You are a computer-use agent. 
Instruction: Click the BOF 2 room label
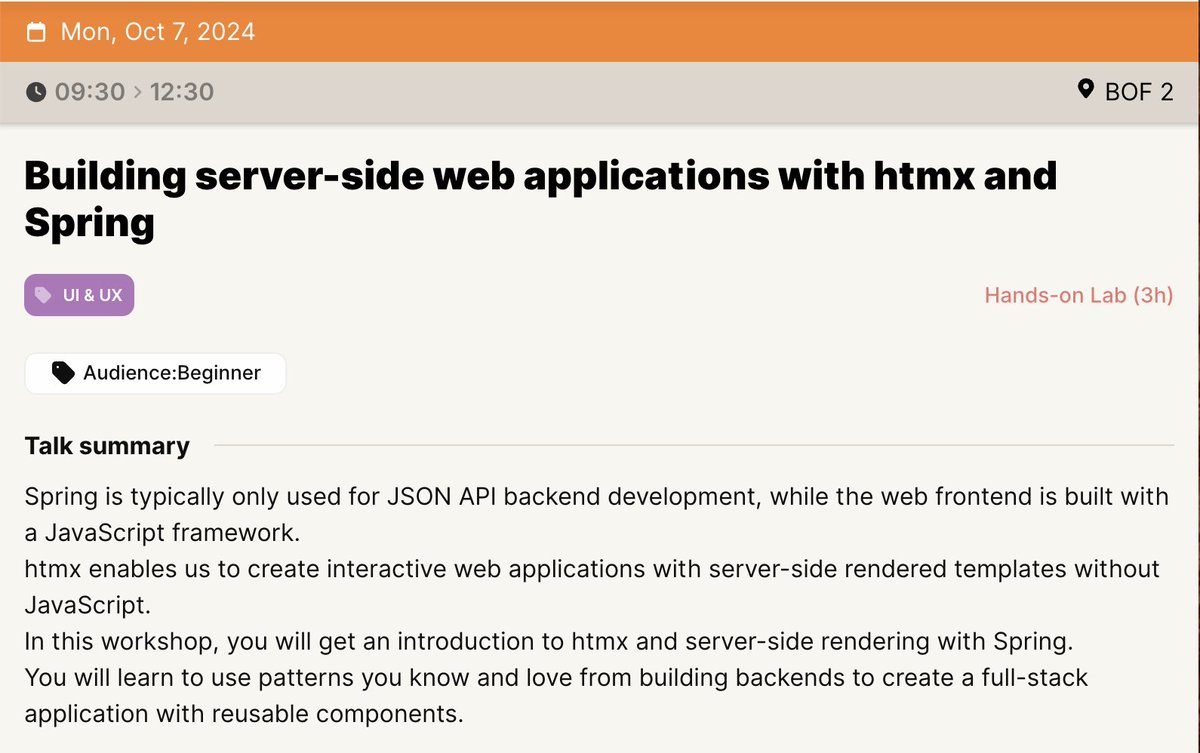tap(1139, 92)
